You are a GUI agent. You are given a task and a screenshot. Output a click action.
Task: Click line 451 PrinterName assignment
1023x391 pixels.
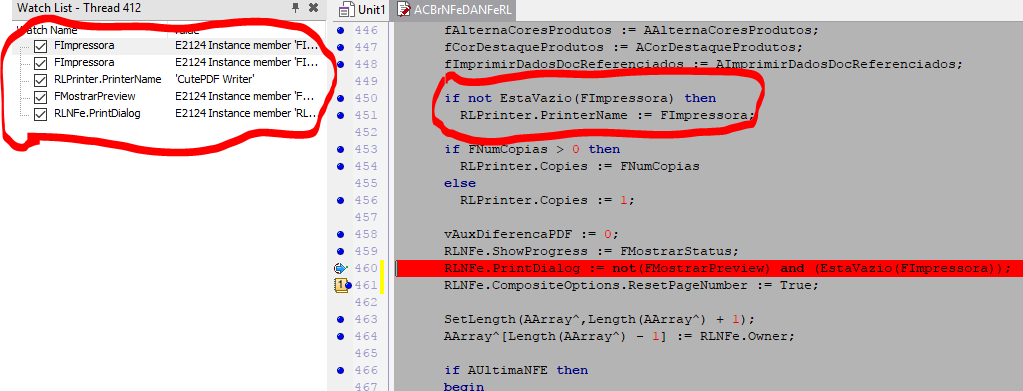pyautogui.click(x=607, y=116)
